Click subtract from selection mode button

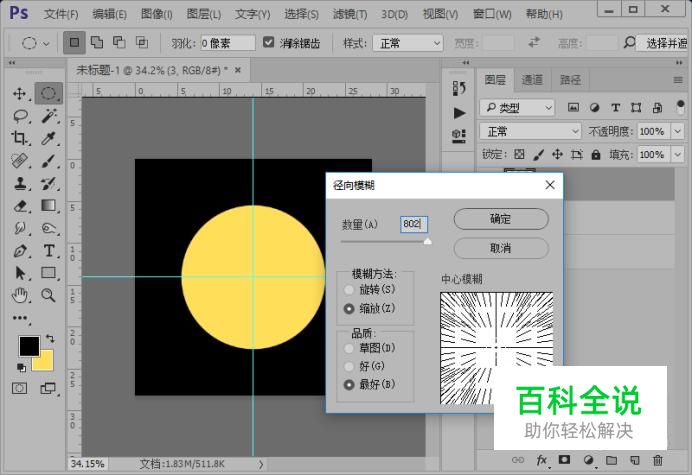[119, 43]
